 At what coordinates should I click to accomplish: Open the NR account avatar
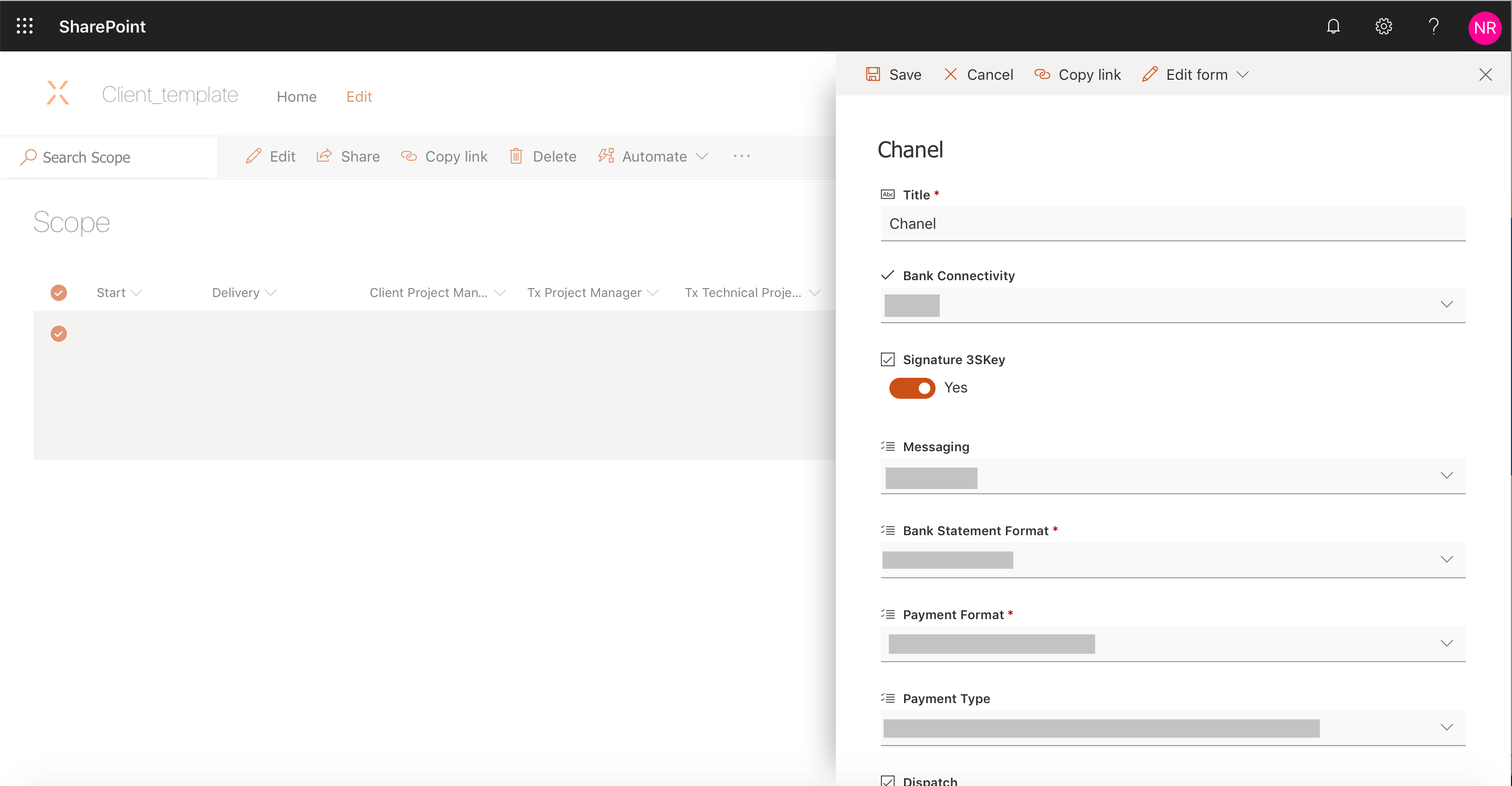pos(1484,28)
